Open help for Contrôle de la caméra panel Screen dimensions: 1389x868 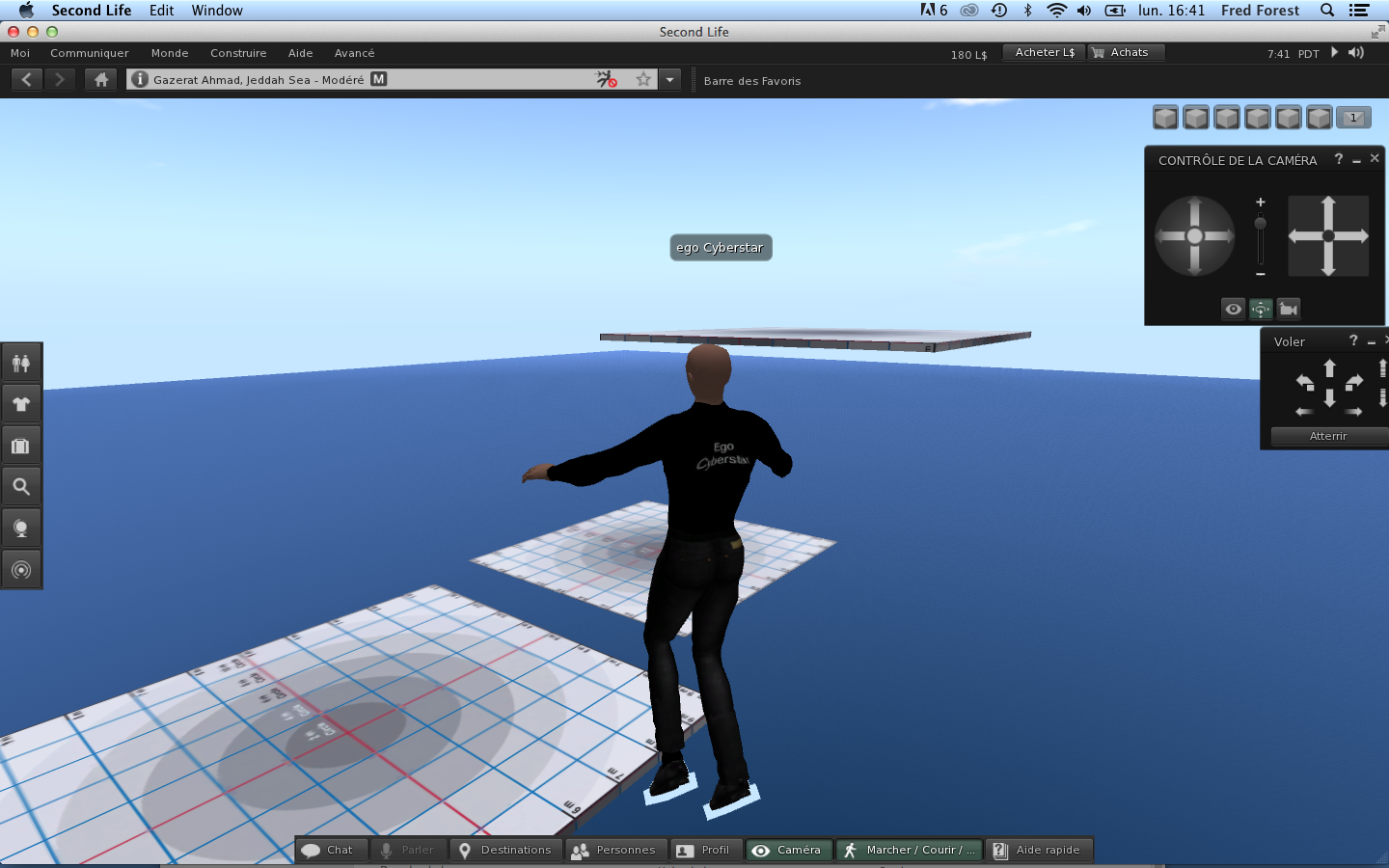pyautogui.click(x=1339, y=159)
